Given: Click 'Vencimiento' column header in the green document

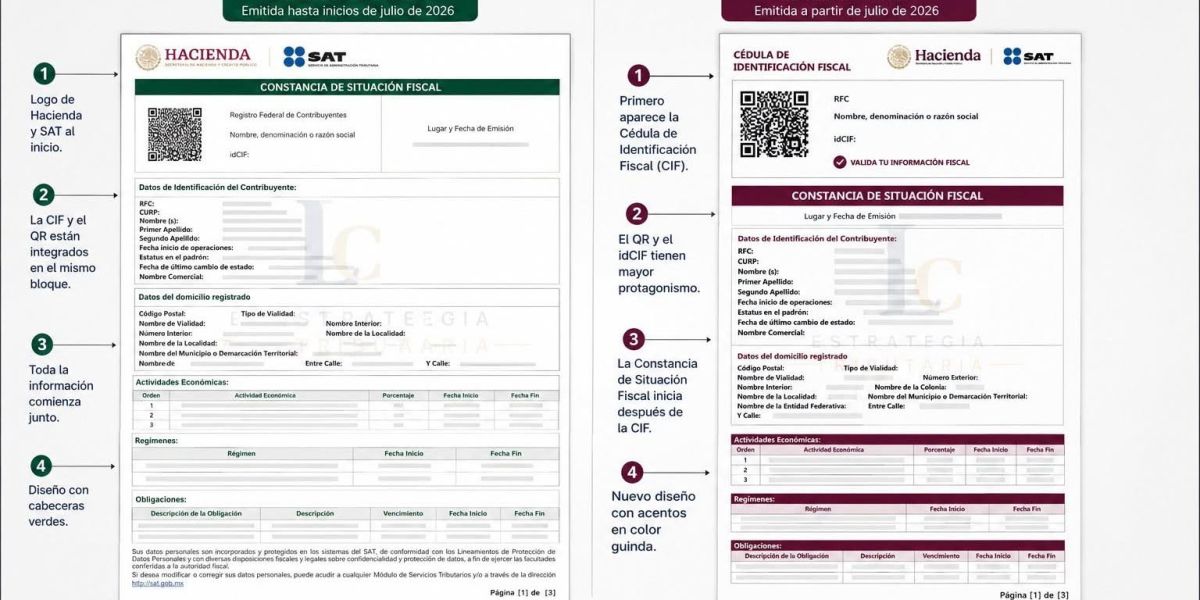Looking at the screenshot, I should coord(403,514).
